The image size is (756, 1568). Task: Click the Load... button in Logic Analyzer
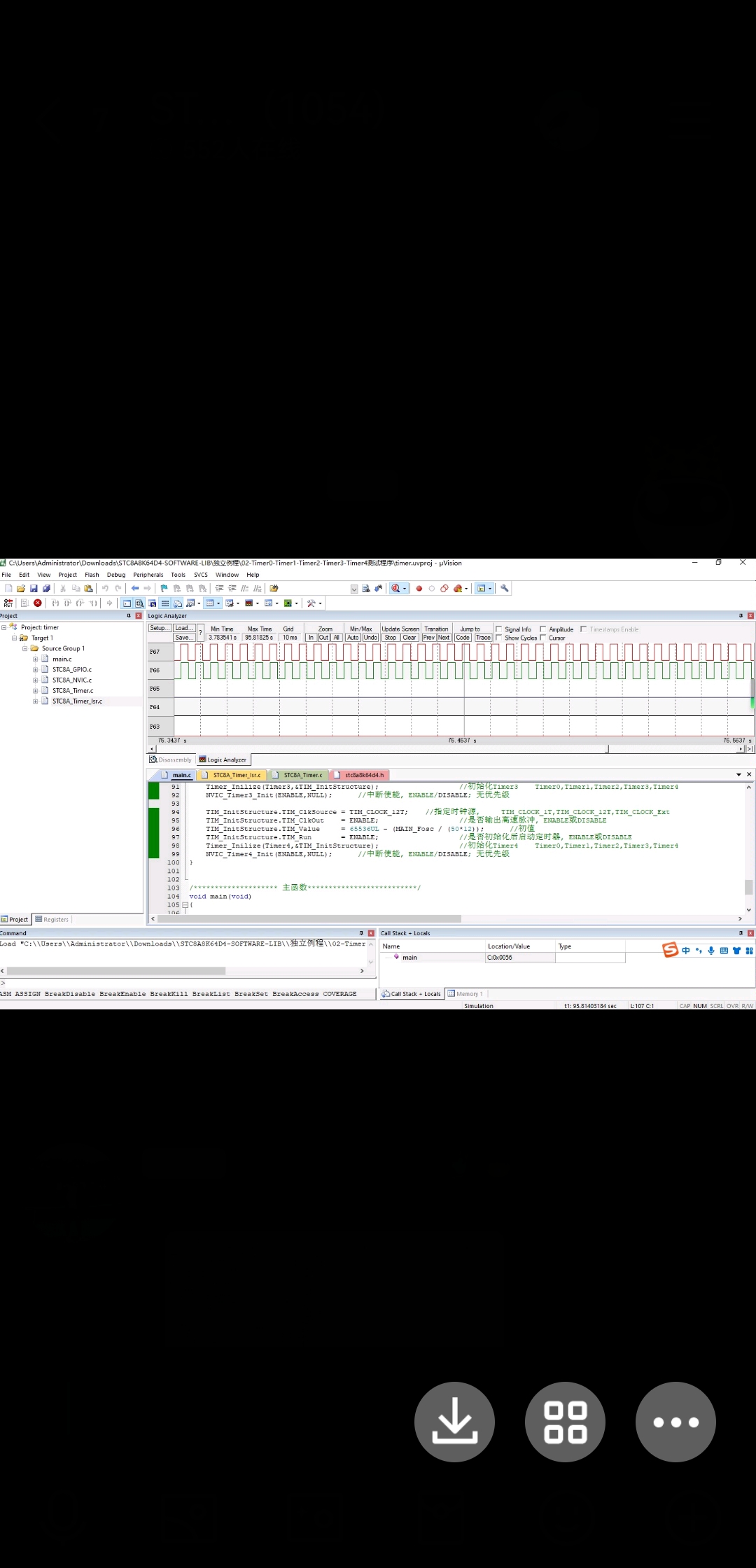coord(183,629)
